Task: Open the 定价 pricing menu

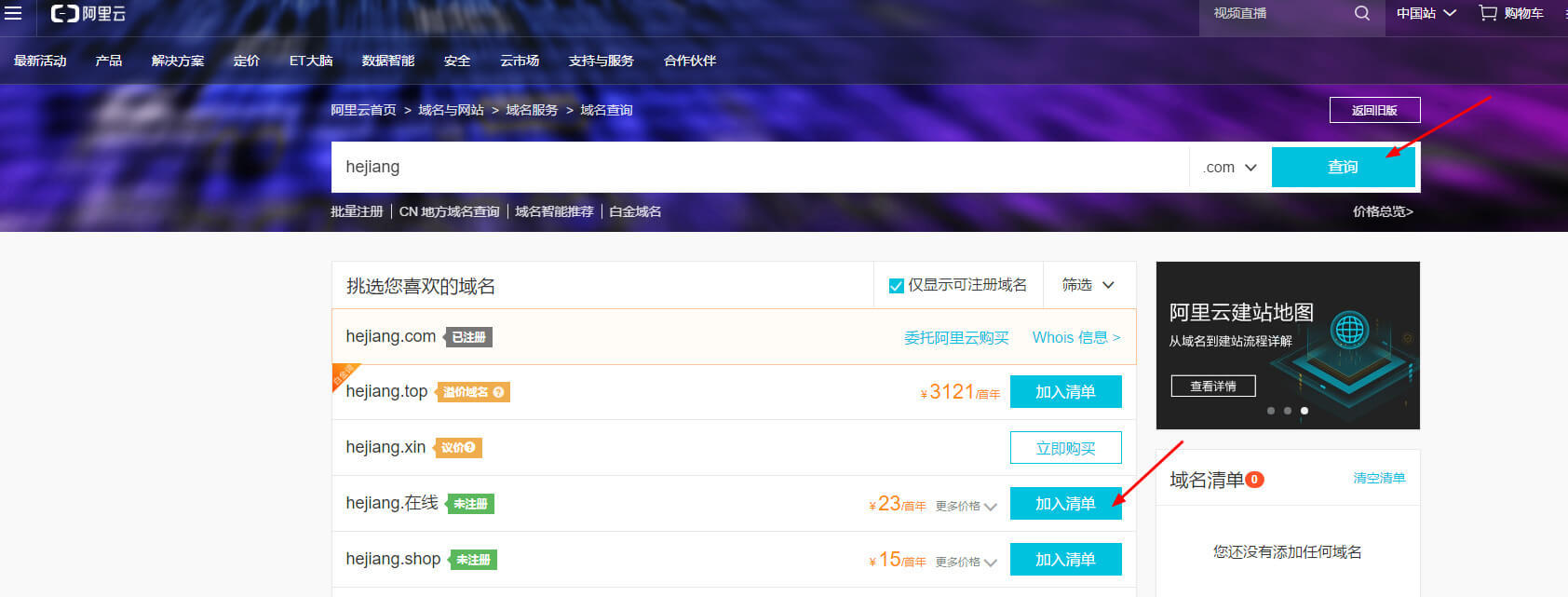Action: point(247,61)
